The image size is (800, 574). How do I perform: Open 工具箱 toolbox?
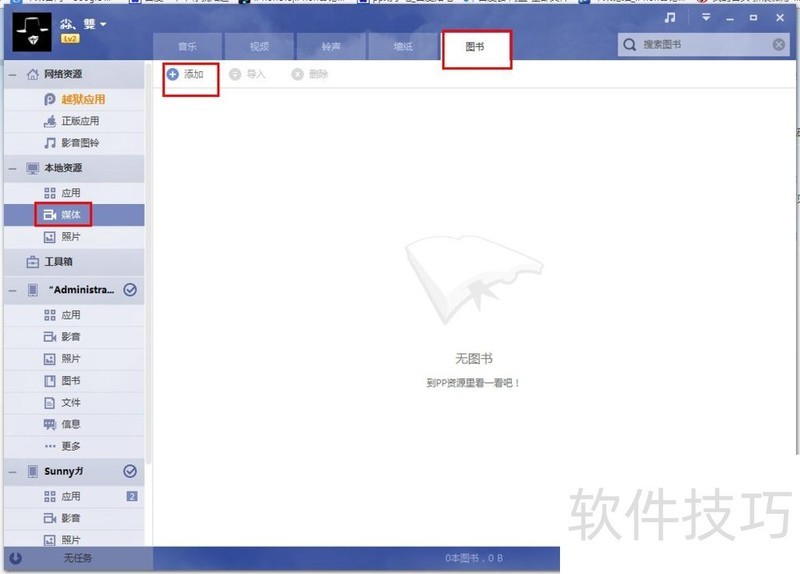[x=58, y=262]
